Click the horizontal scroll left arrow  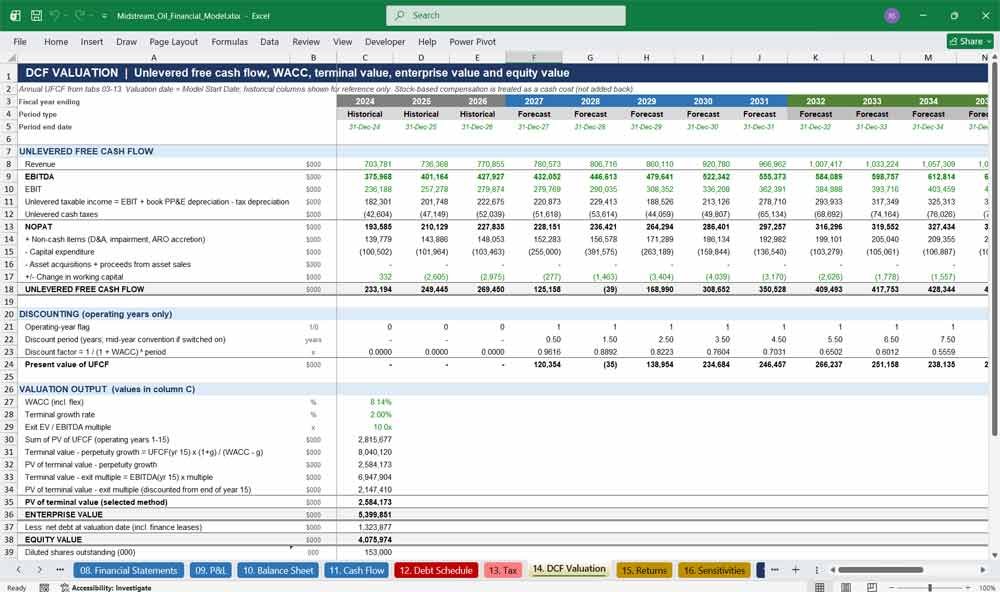832,570
